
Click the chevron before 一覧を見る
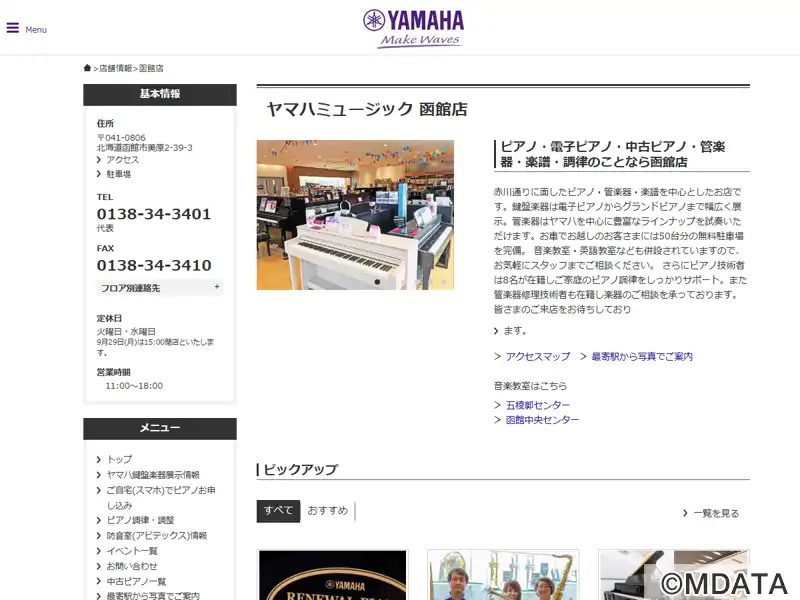pyautogui.click(x=685, y=513)
